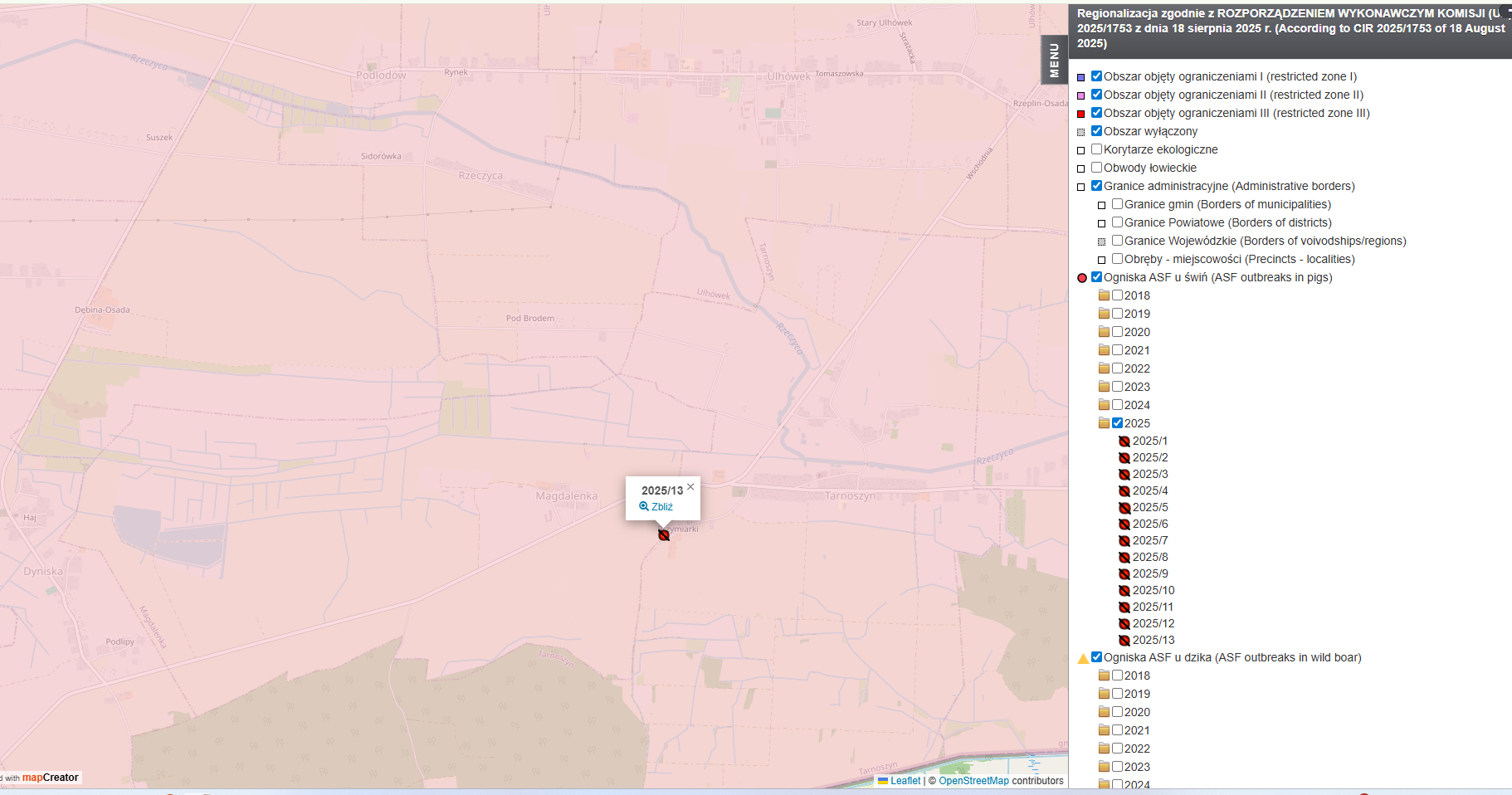Select the 2025/13 outbreak icon in list

click(1124, 641)
